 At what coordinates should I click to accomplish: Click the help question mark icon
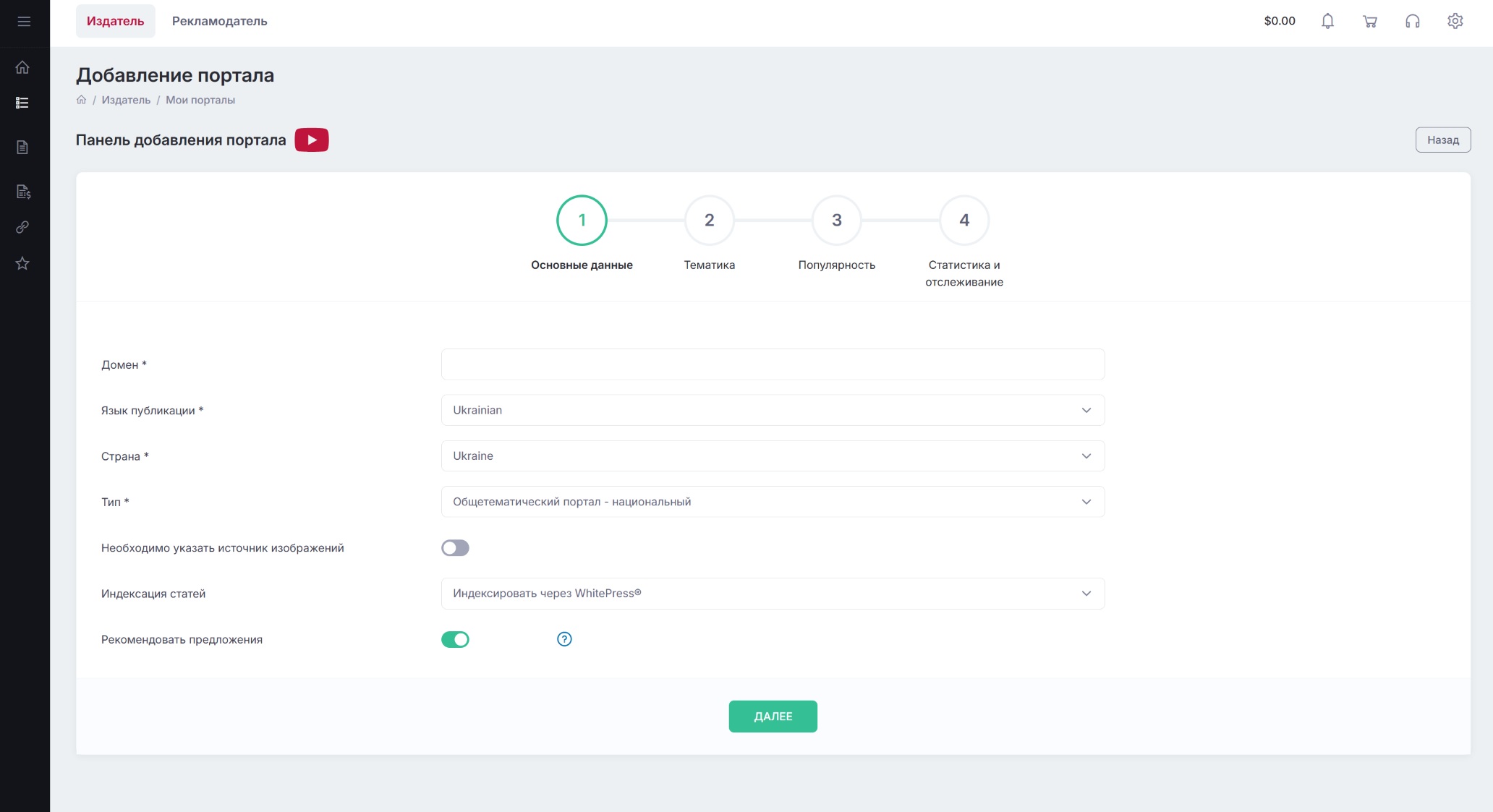564,639
